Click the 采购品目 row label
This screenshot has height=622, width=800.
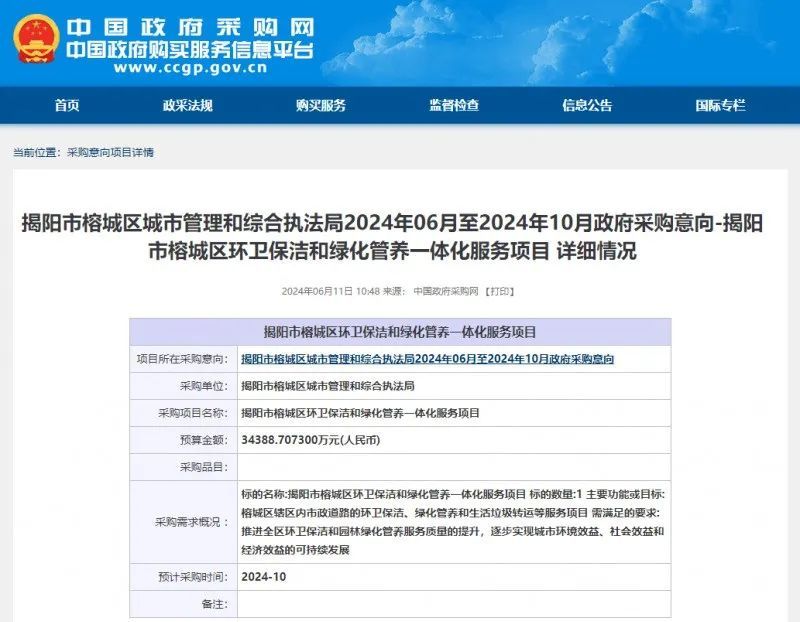click(x=204, y=467)
